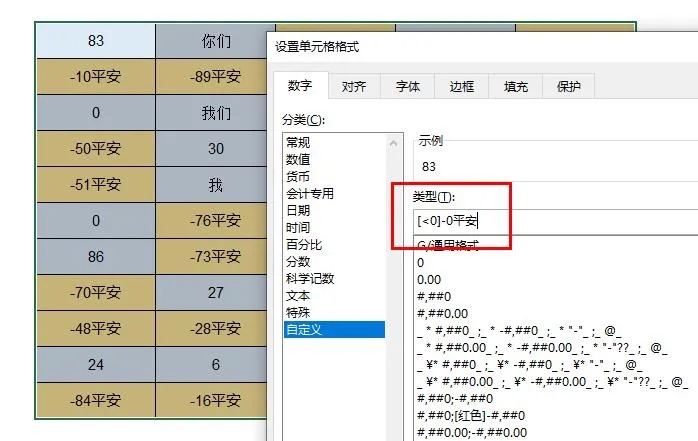Select 会计专用 category
The height and width of the screenshot is (441, 698).
pos(310,193)
